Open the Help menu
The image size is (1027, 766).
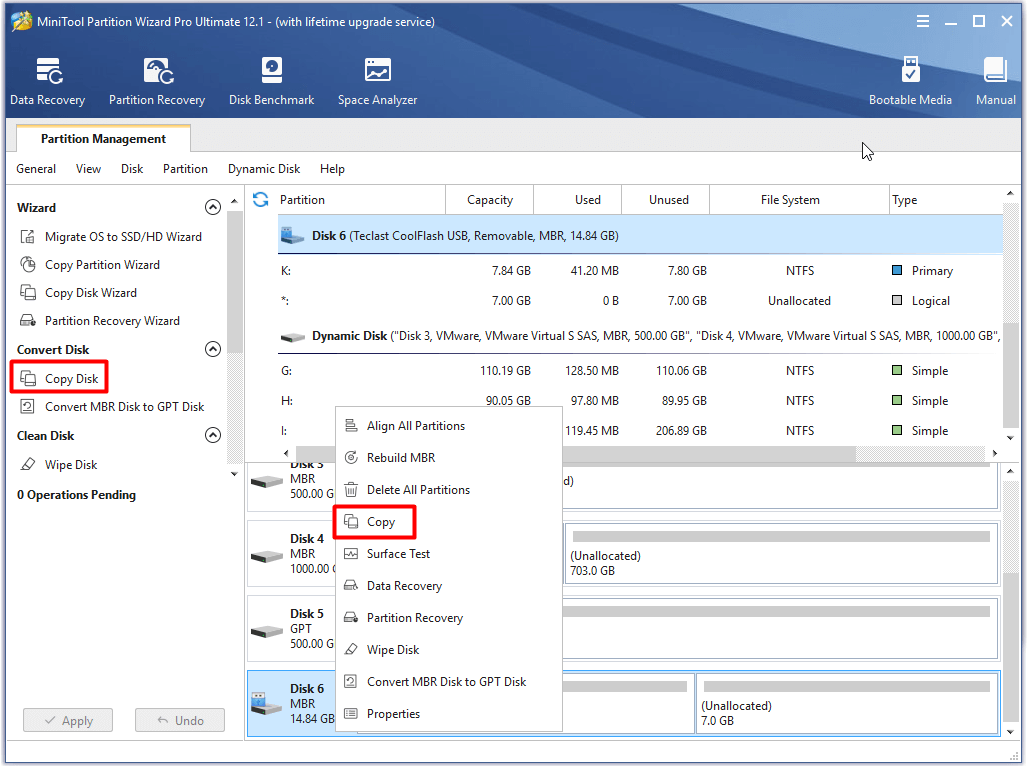(x=332, y=169)
